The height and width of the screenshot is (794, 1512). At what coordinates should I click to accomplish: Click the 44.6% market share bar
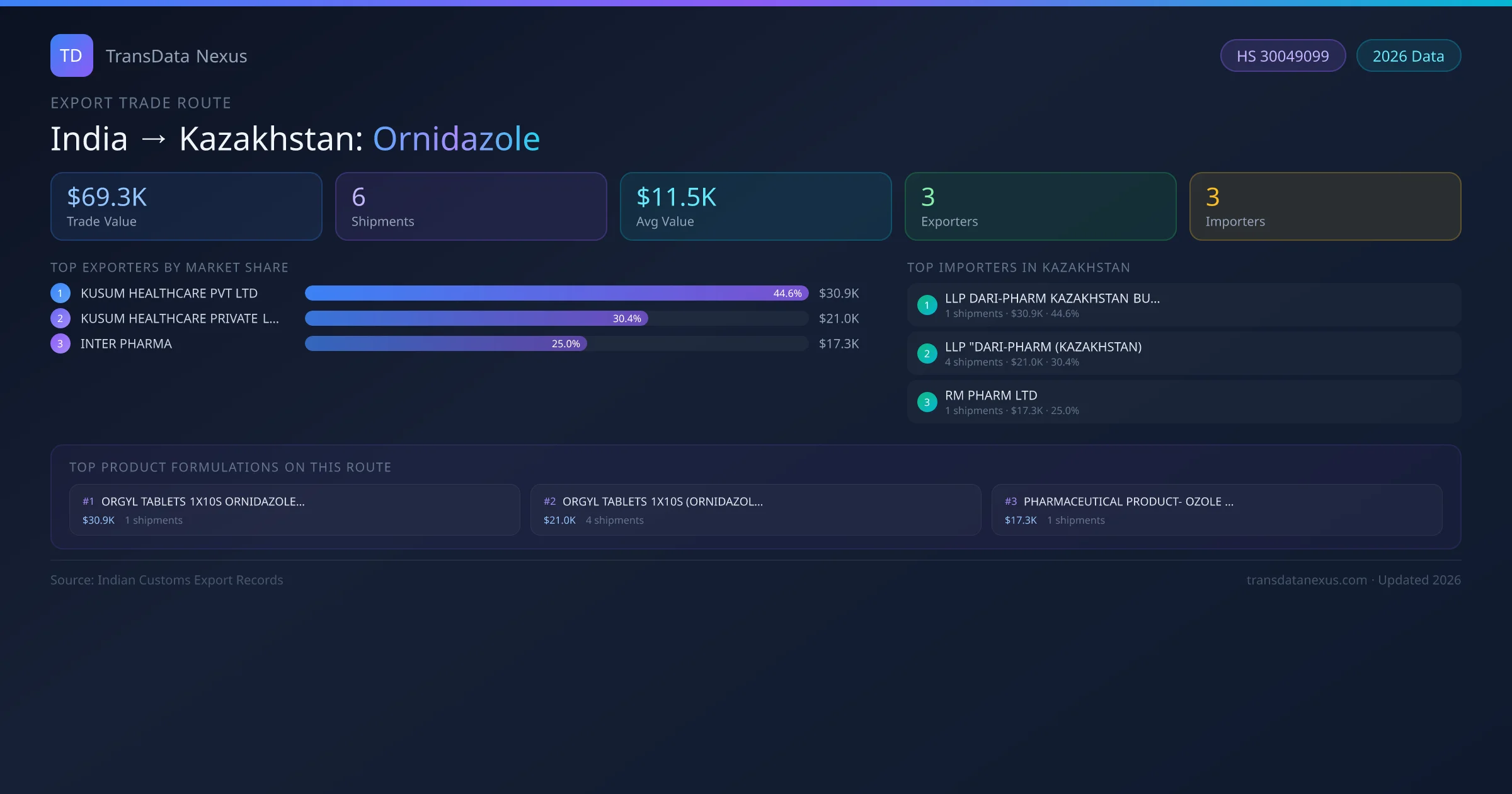point(556,293)
